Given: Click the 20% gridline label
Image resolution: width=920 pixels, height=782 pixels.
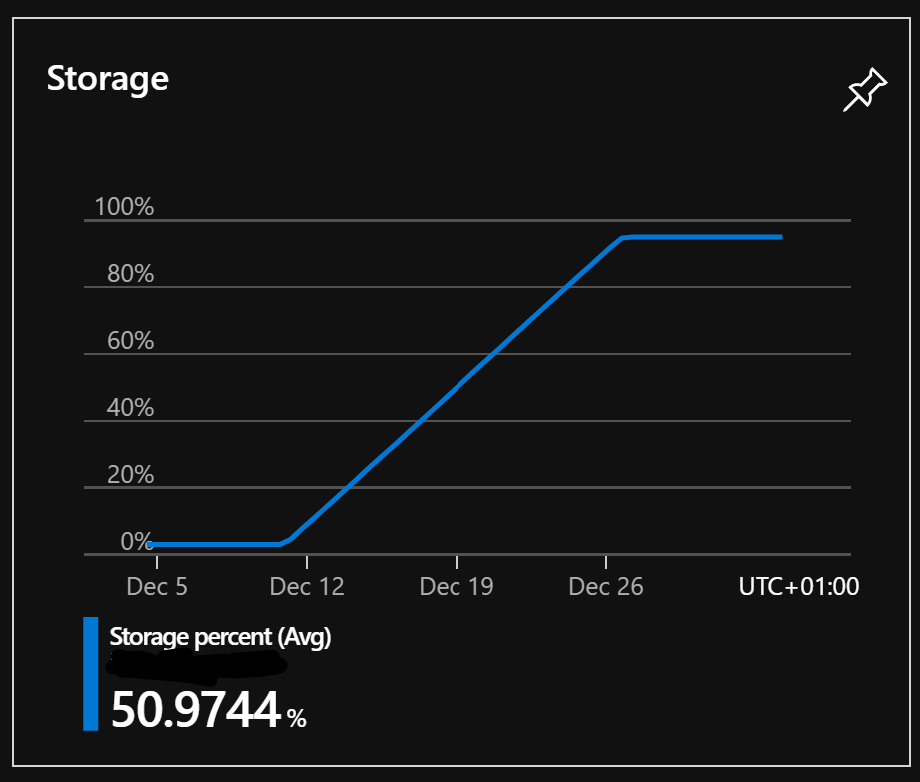Looking at the screenshot, I should tap(132, 475).
